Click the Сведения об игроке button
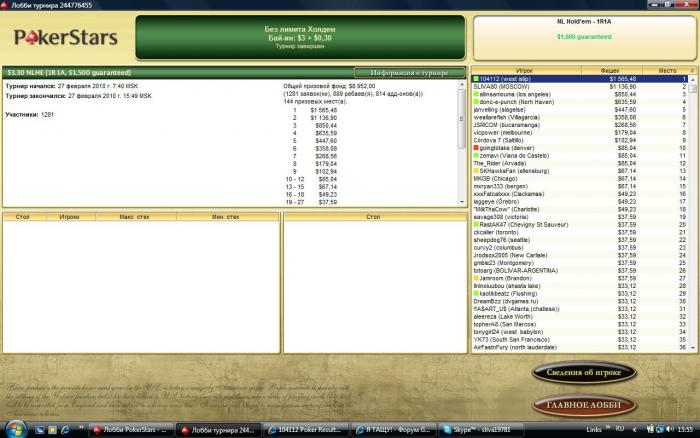The height and width of the screenshot is (438, 700). (x=583, y=372)
